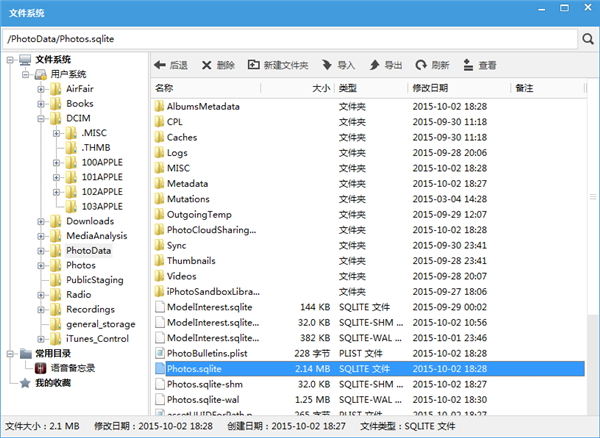The width and height of the screenshot is (600, 438).
Task: Expand the .MISC folder node
Action: [x=56, y=133]
